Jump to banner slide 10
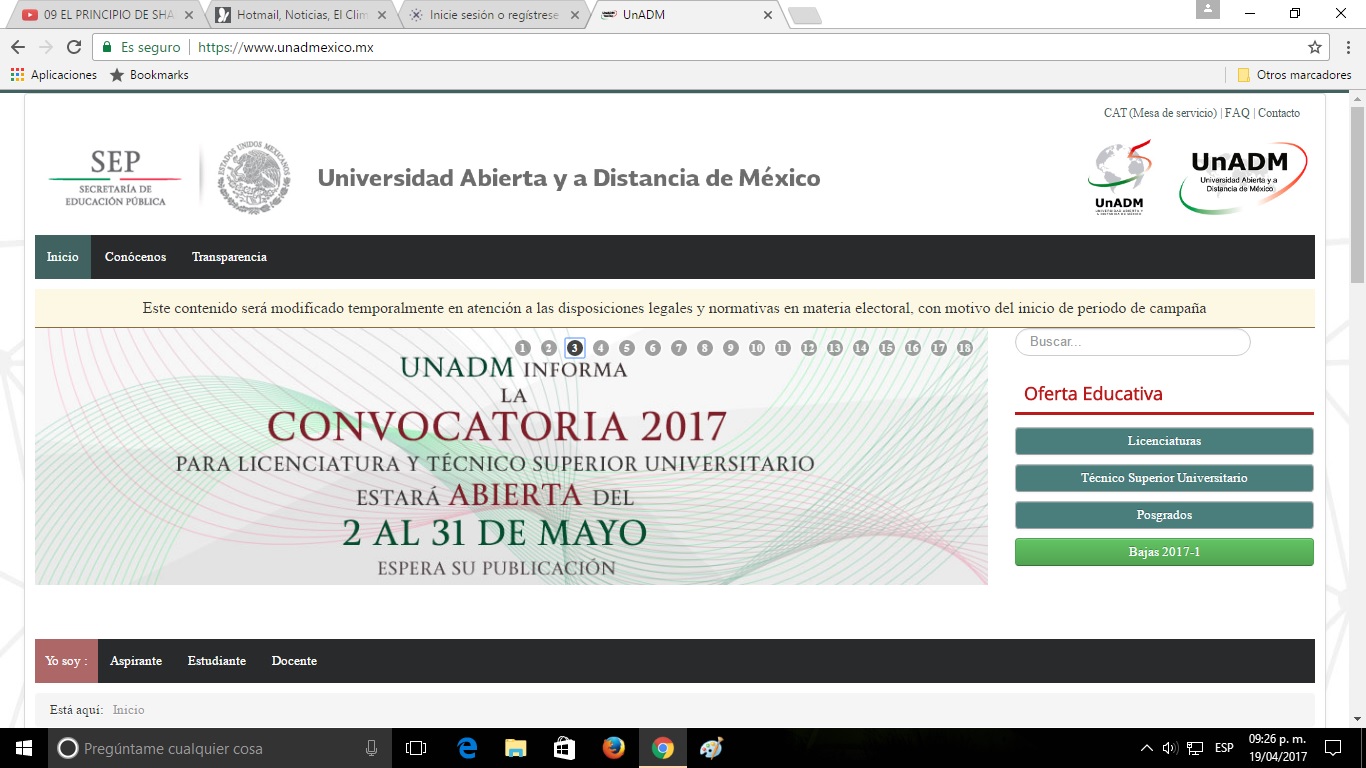This screenshot has height=768, width=1366. (x=757, y=348)
